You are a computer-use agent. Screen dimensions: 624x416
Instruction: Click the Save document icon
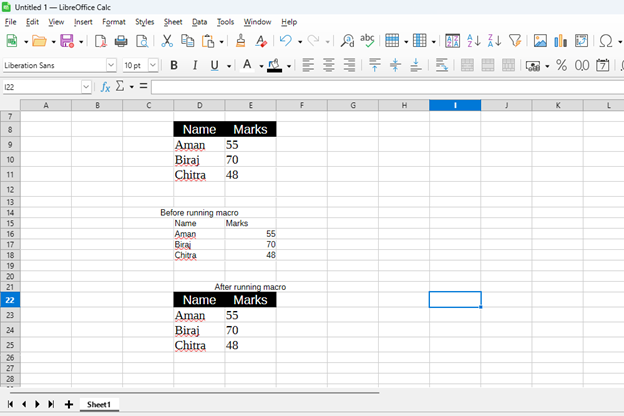[x=66, y=41]
